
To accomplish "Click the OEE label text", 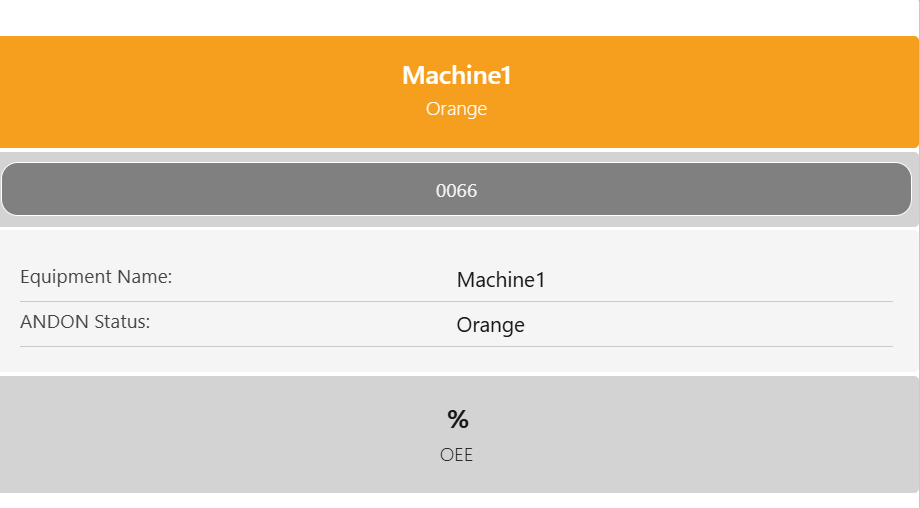I will [x=456, y=455].
